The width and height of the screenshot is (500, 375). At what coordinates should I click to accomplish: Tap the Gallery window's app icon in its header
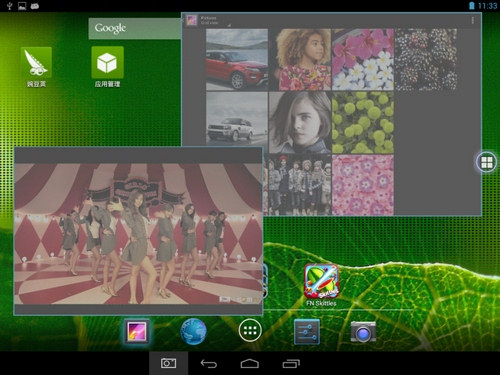click(x=191, y=20)
